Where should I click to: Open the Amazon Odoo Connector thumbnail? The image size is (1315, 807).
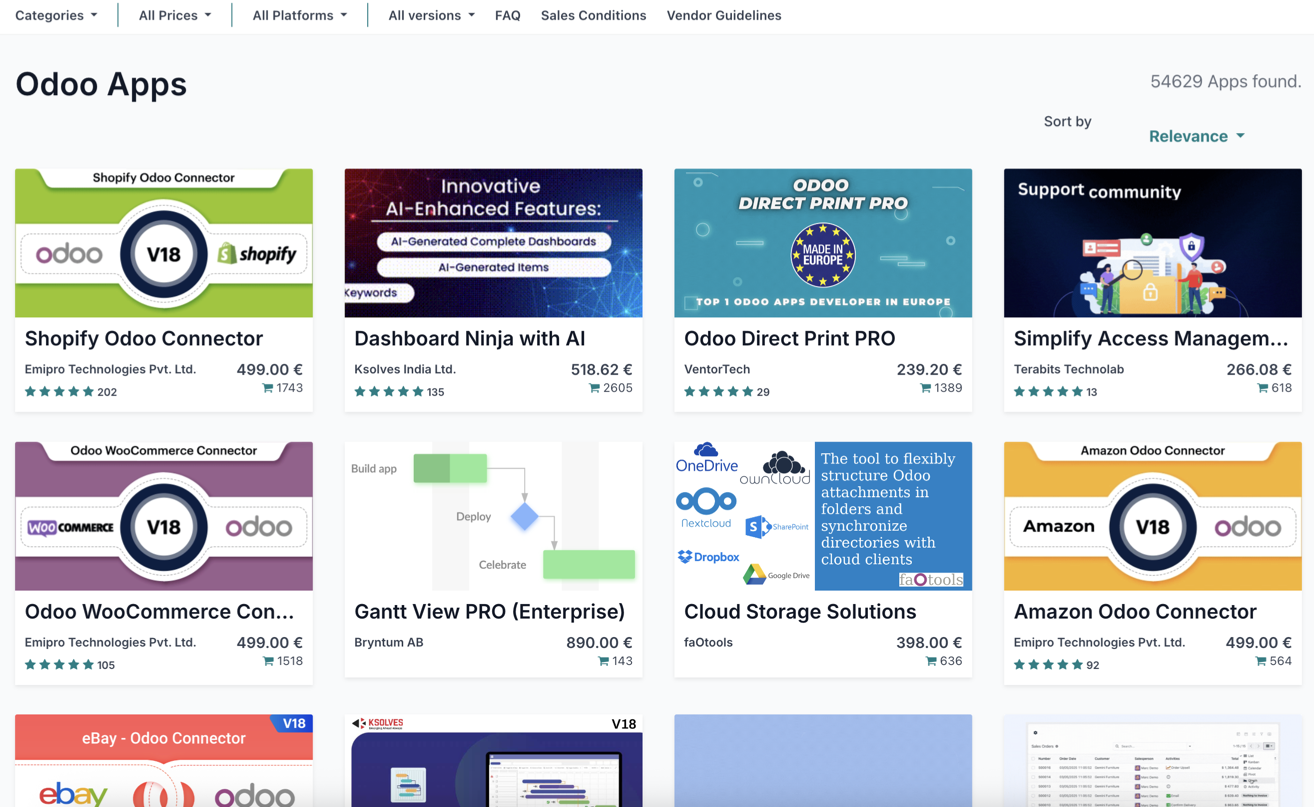tap(1153, 516)
